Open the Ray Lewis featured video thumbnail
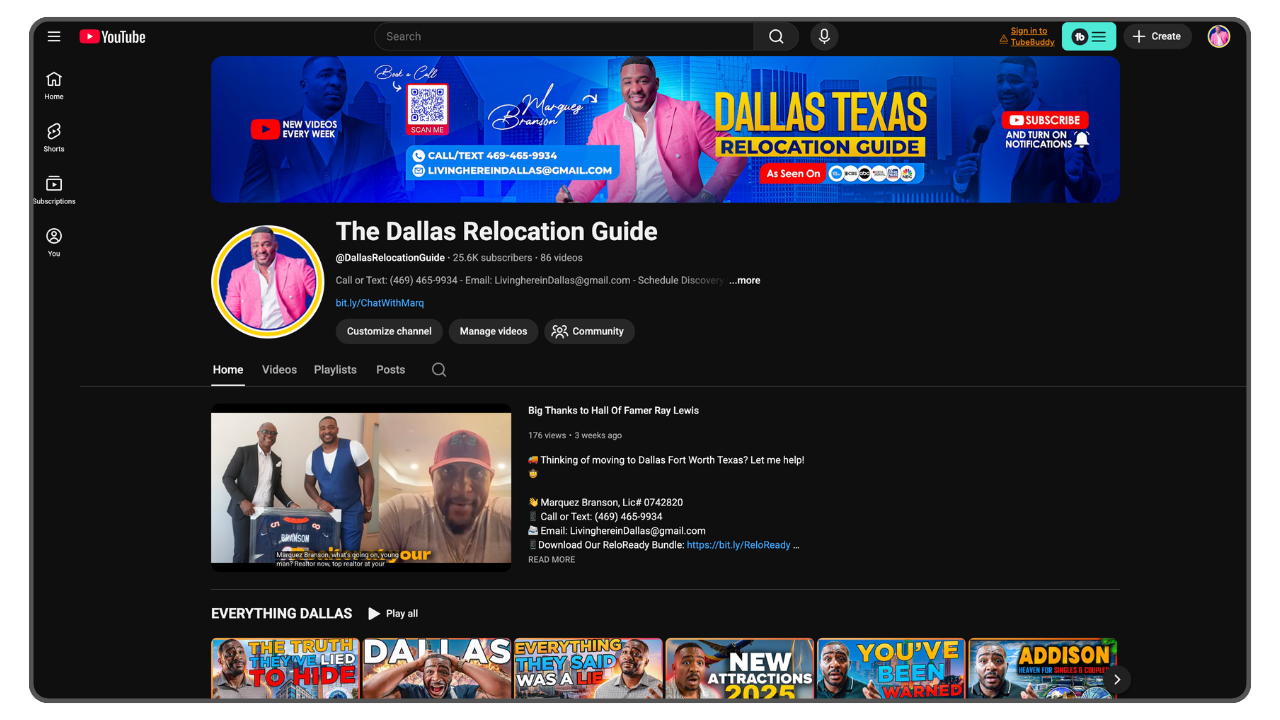 361,488
